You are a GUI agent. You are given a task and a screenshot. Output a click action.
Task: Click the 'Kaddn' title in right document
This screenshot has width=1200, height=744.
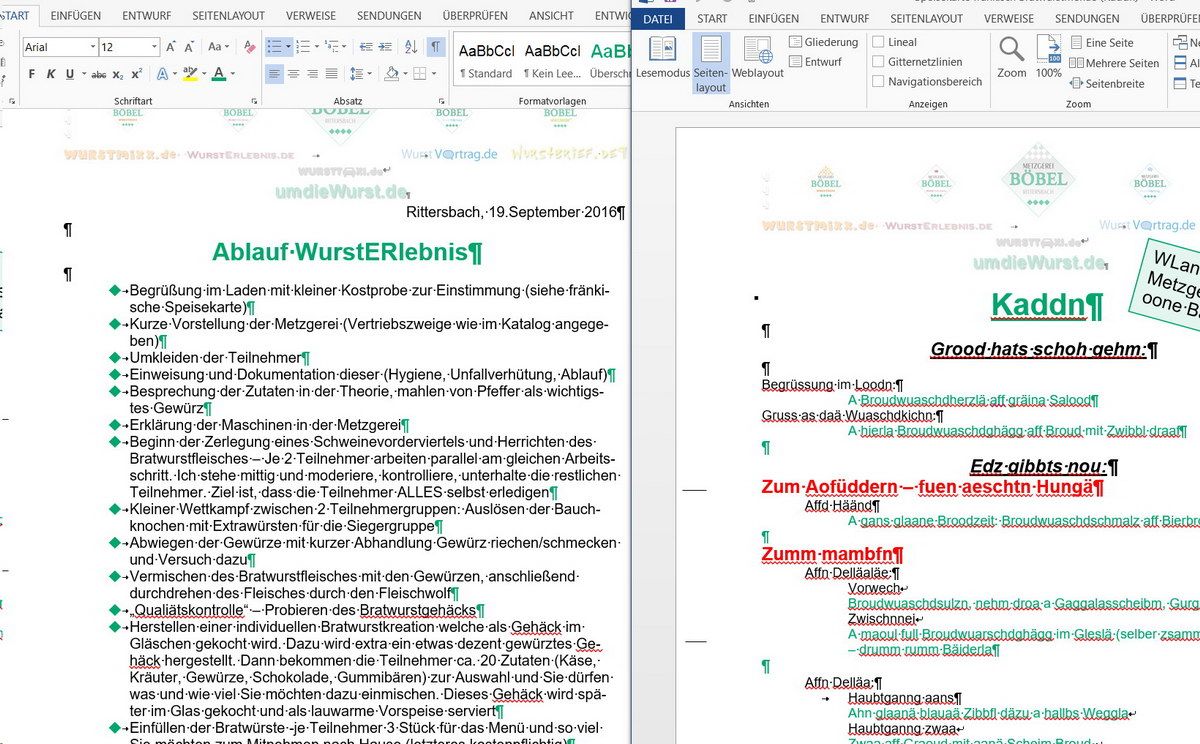[x=1047, y=304]
